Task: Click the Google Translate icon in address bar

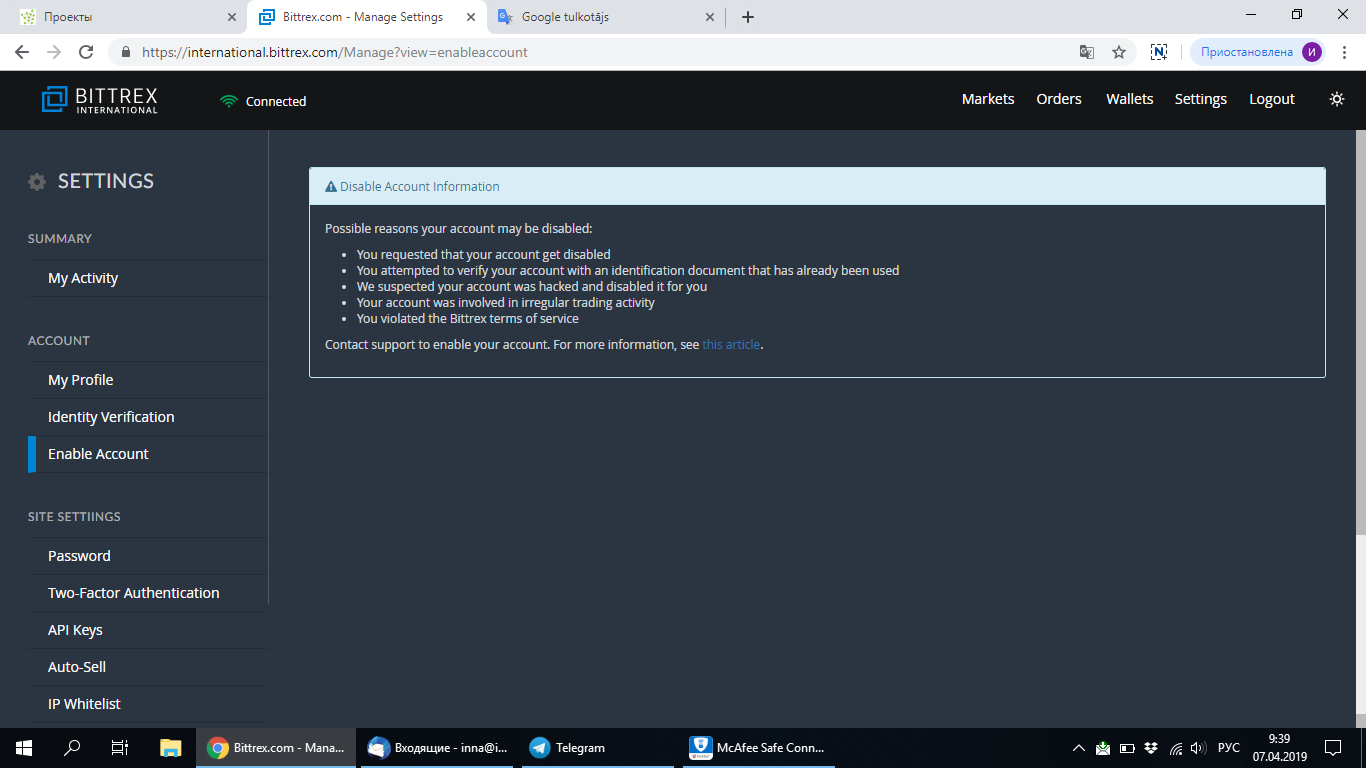Action: click(1087, 52)
